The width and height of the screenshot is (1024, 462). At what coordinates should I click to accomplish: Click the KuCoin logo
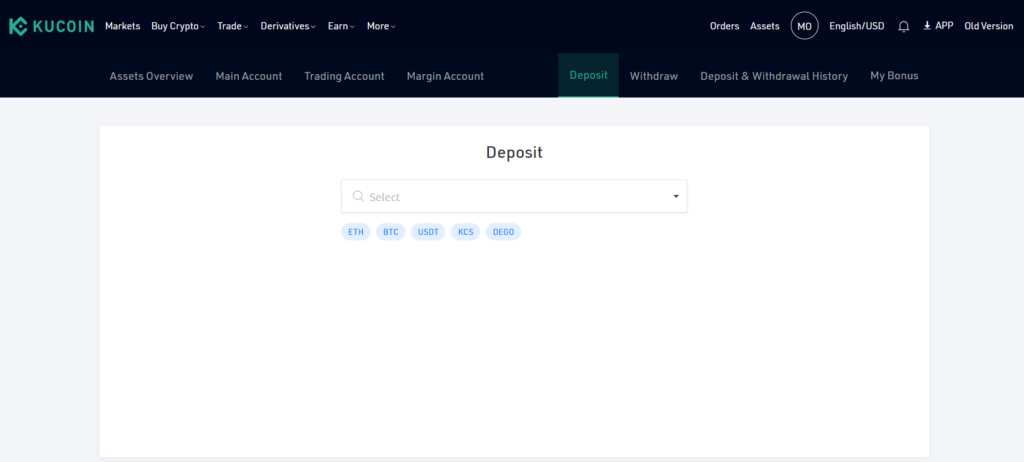[51, 26]
